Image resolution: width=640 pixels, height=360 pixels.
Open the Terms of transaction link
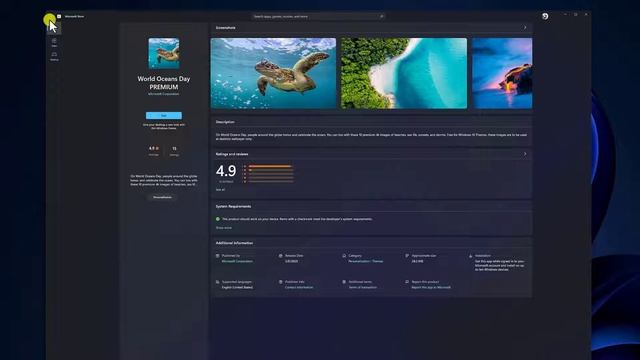click(x=363, y=287)
